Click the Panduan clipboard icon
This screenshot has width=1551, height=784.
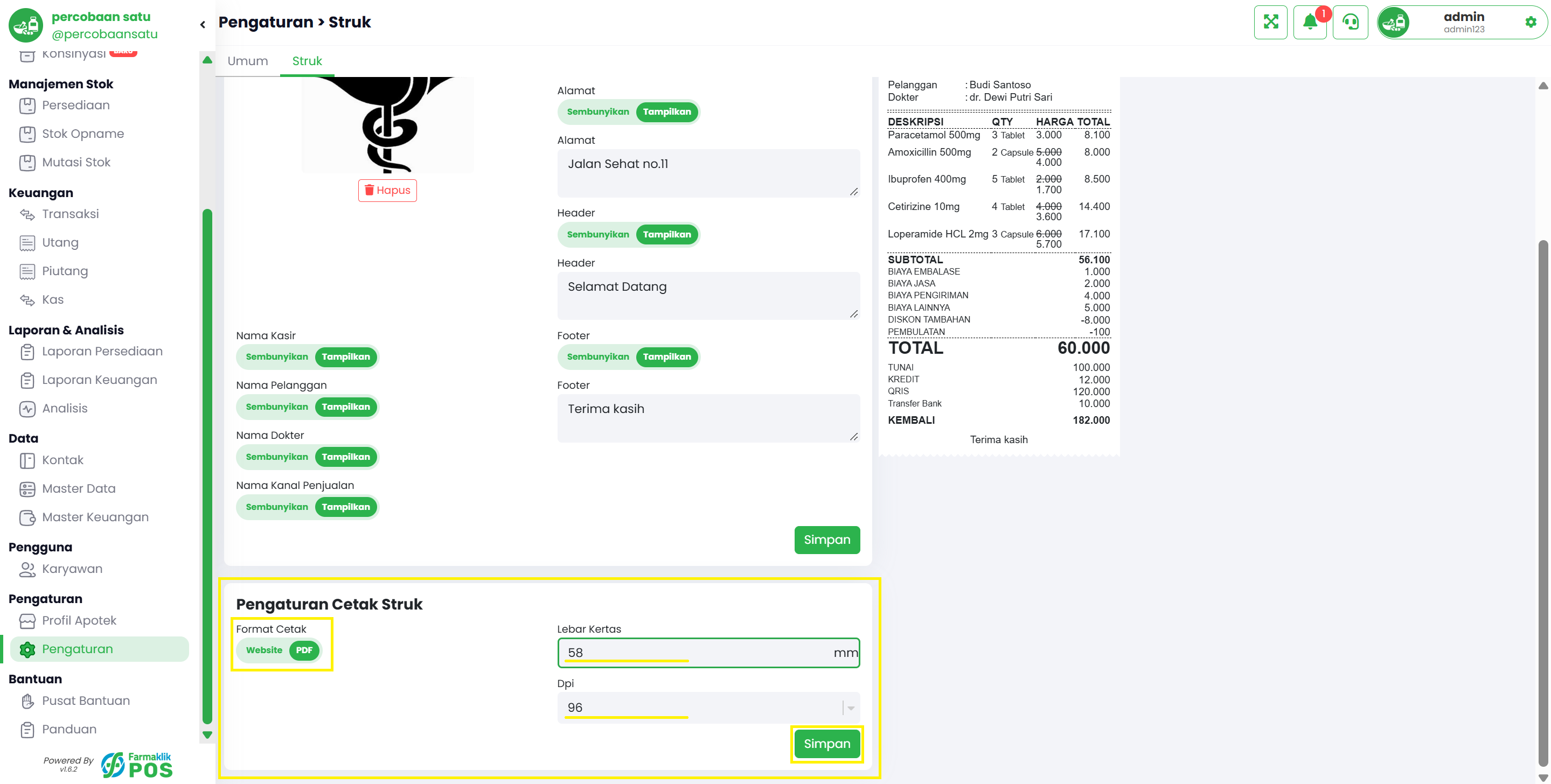pos(27,730)
